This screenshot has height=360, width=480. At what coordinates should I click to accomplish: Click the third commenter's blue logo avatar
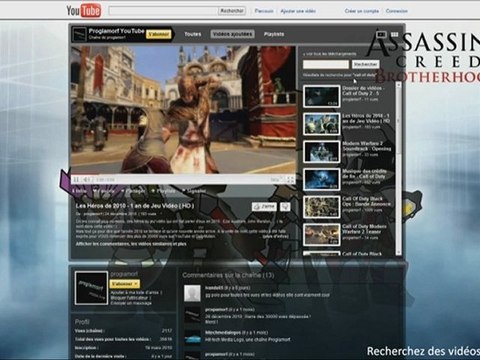(192, 337)
